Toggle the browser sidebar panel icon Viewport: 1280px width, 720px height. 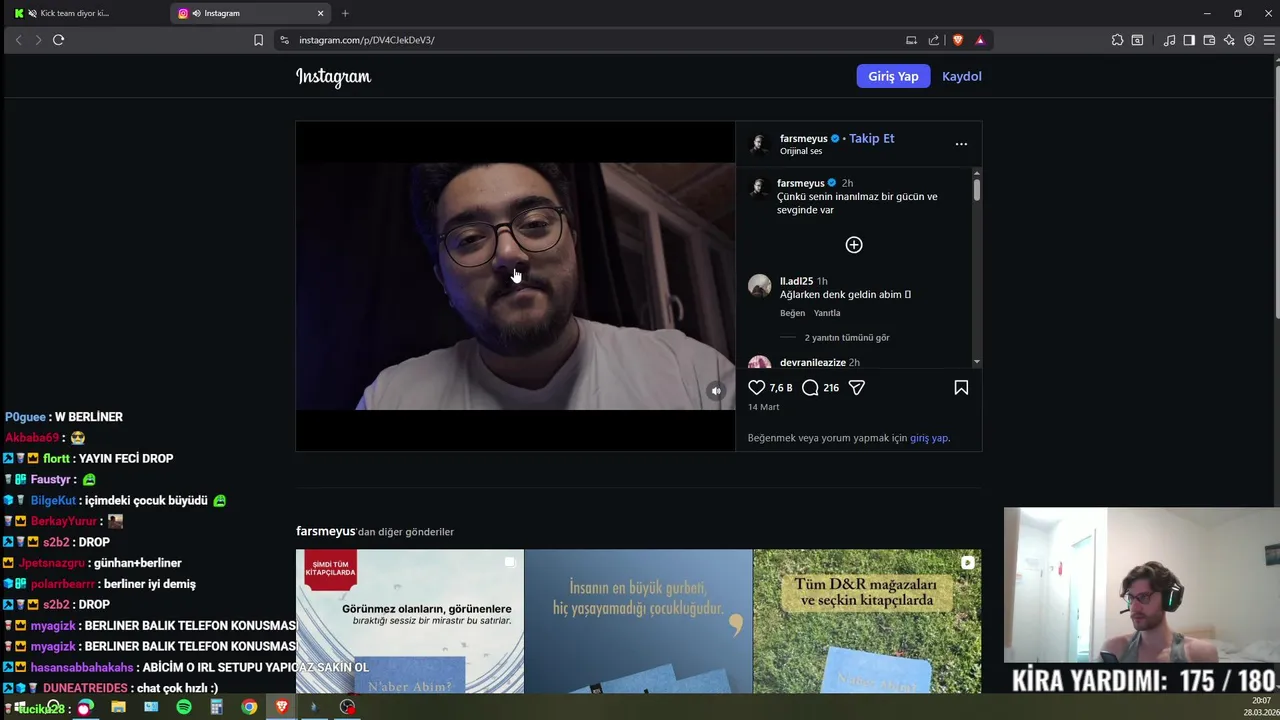click(x=1189, y=40)
